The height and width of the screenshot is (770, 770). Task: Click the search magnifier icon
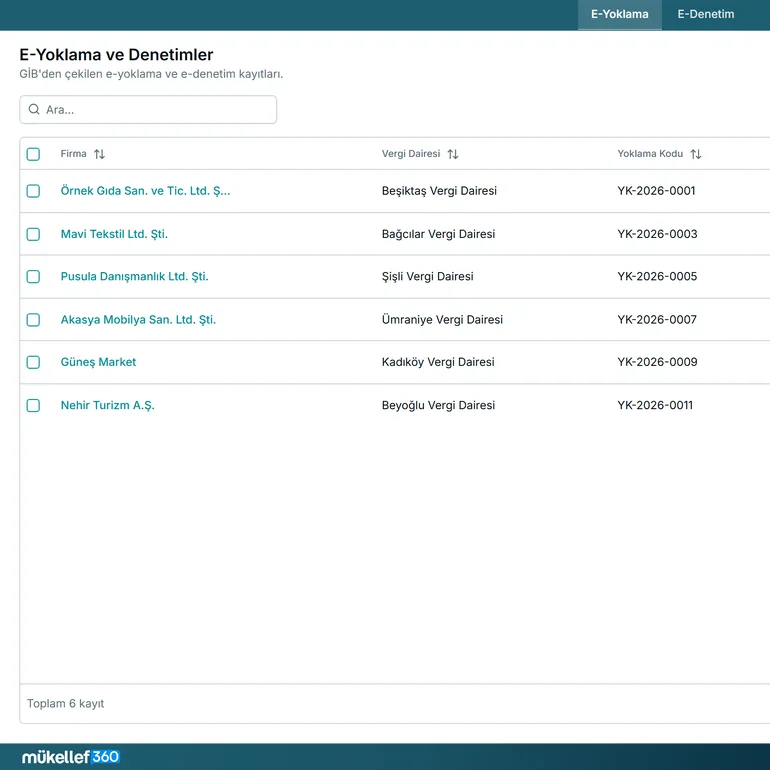click(34, 109)
